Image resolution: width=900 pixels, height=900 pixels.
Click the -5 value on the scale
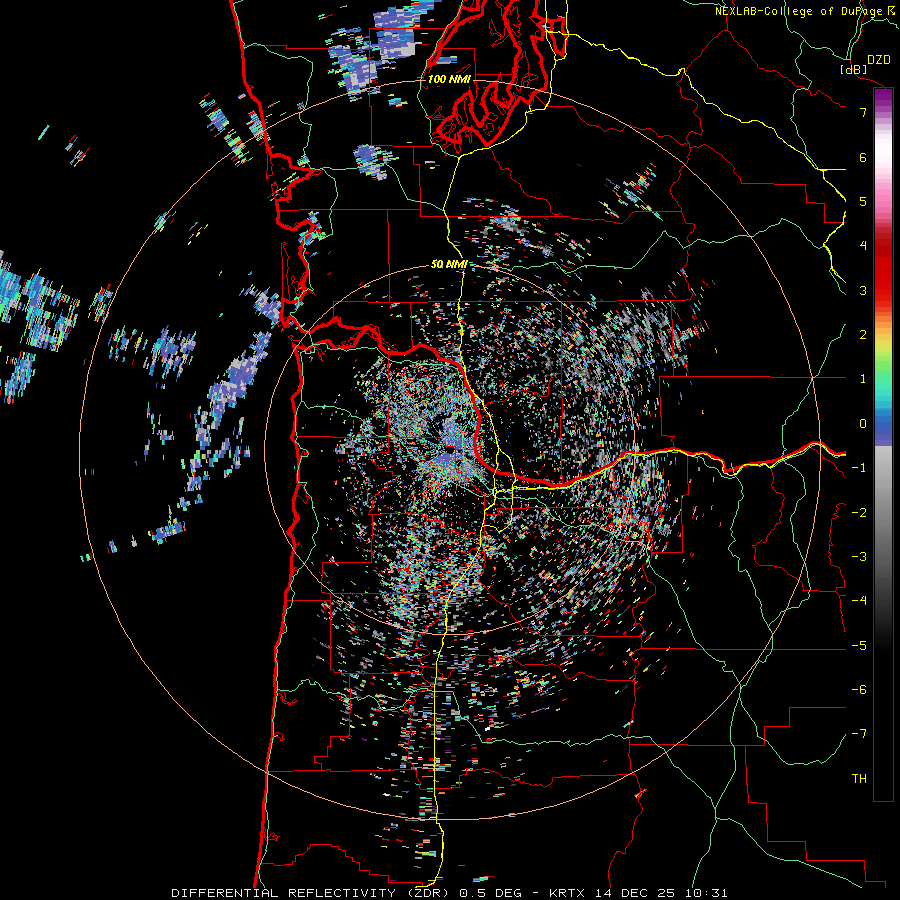(x=859, y=646)
